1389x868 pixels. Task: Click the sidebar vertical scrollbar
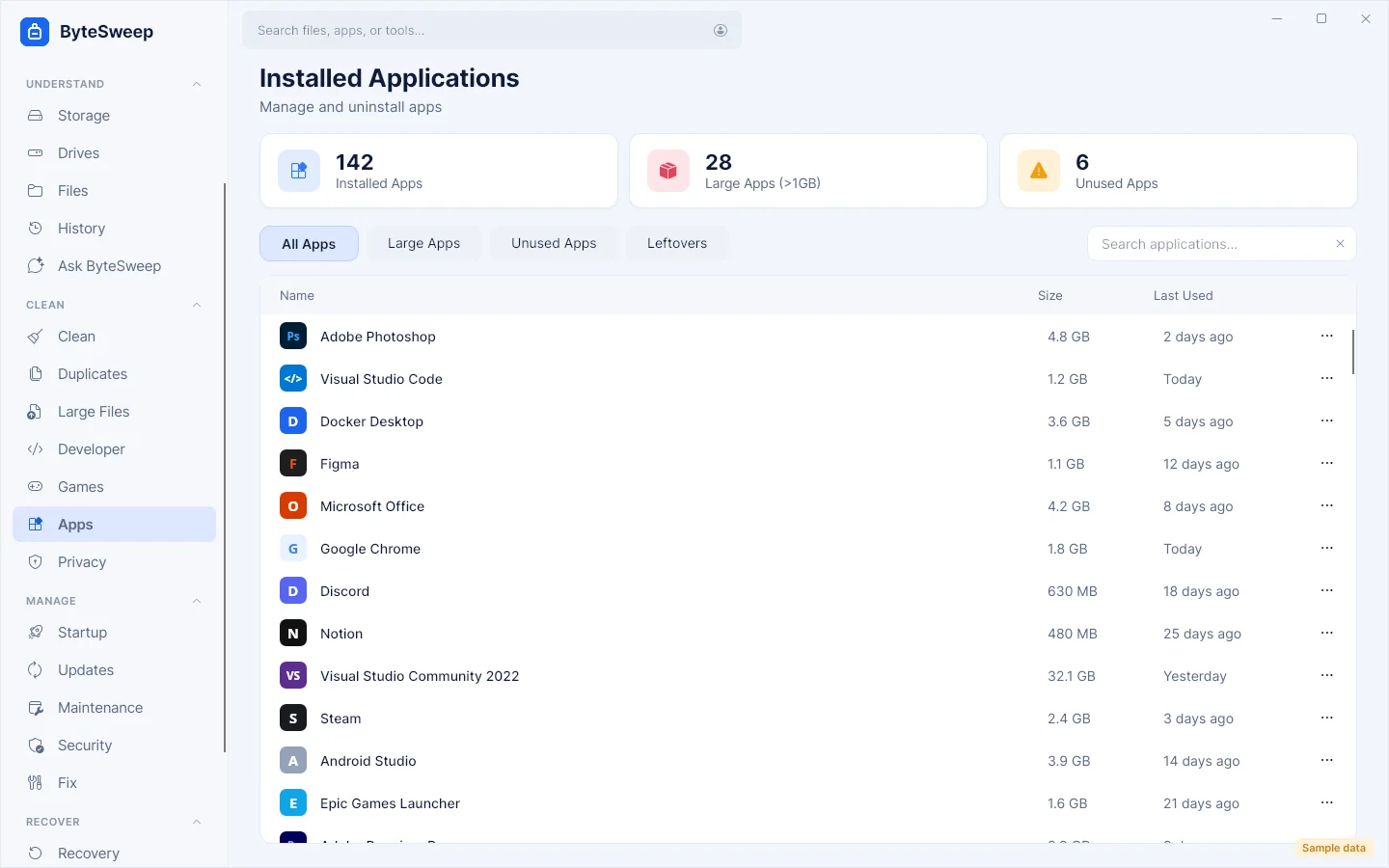(x=225, y=468)
